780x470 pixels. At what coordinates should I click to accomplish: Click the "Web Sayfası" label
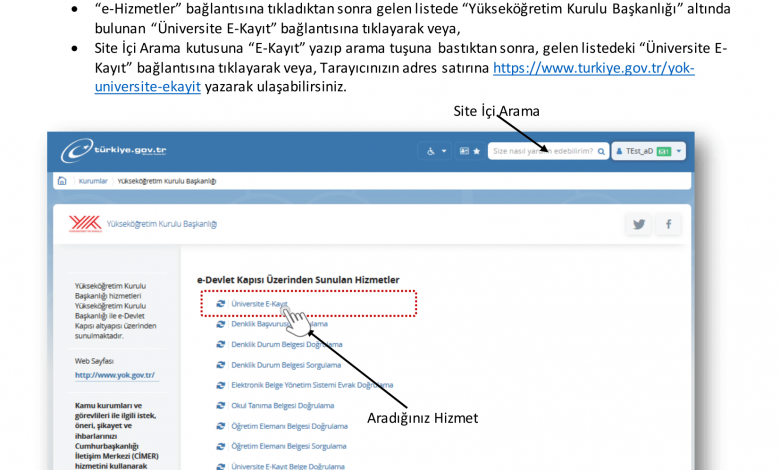pos(95,361)
